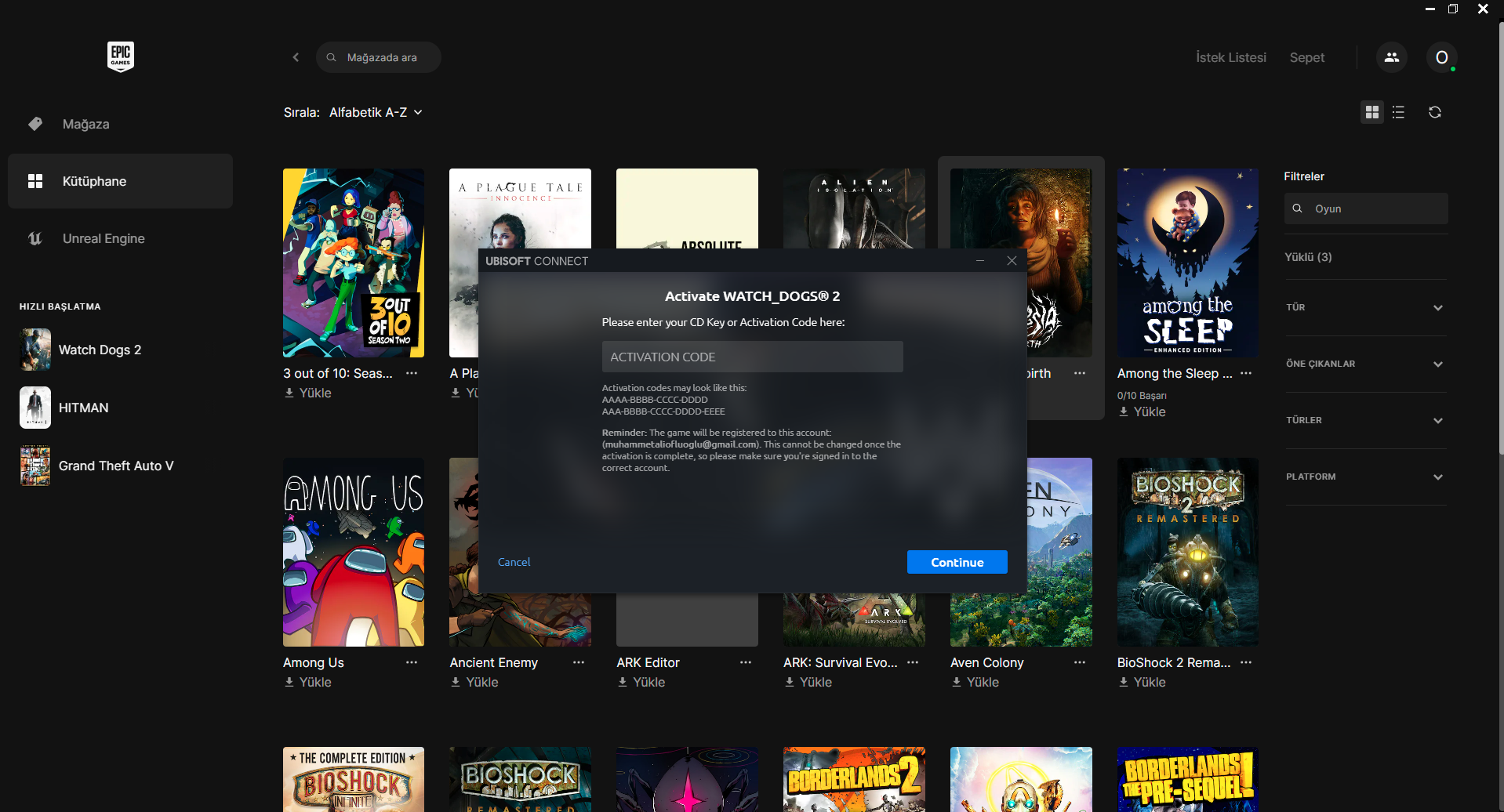Install ARK: Survival Evolved via Yükle
The height and width of the screenshot is (812, 1504).
pyautogui.click(x=808, y=682)
